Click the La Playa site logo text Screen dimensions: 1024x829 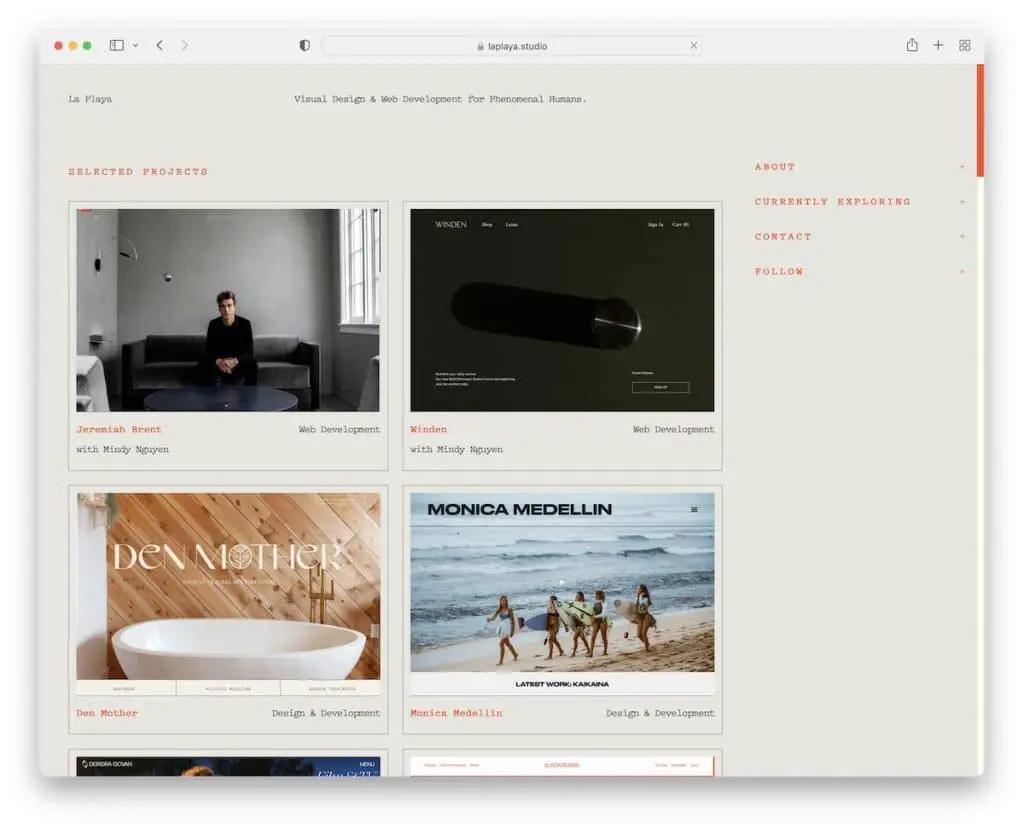[90, 99]
